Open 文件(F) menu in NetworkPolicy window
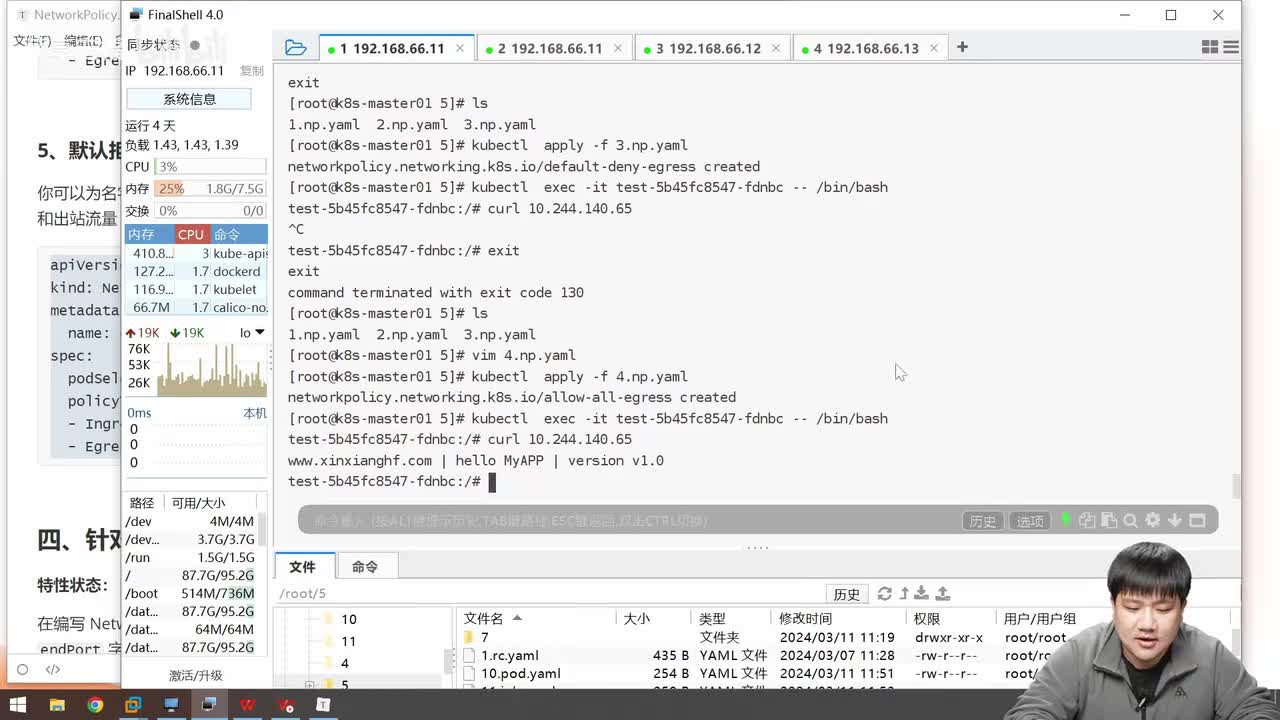This screenshot has height=720, width=1280. pos(32,40)
